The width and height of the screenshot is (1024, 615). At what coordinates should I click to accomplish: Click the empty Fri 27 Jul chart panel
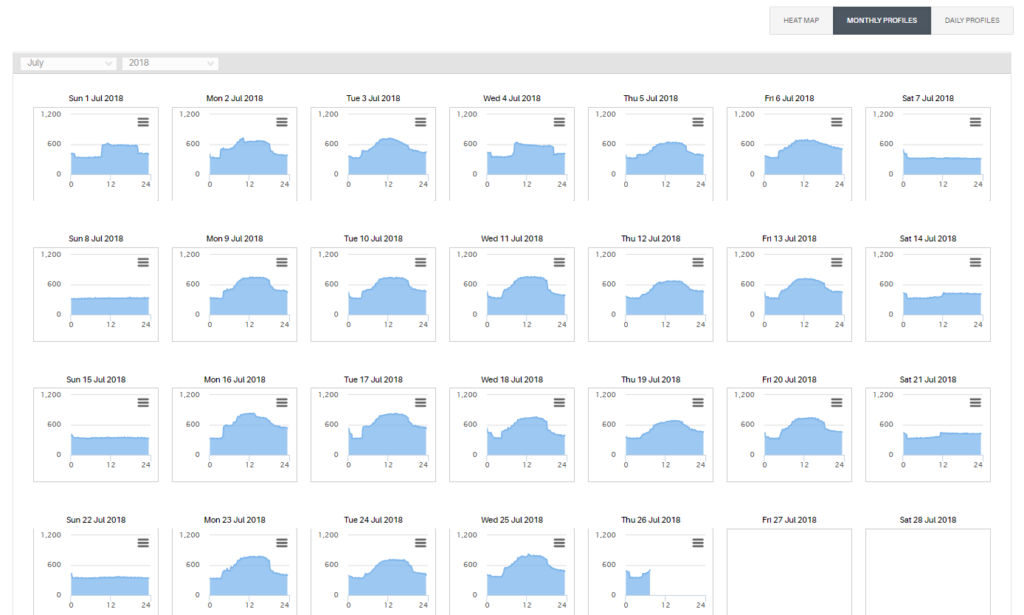(x=789, y=570)
